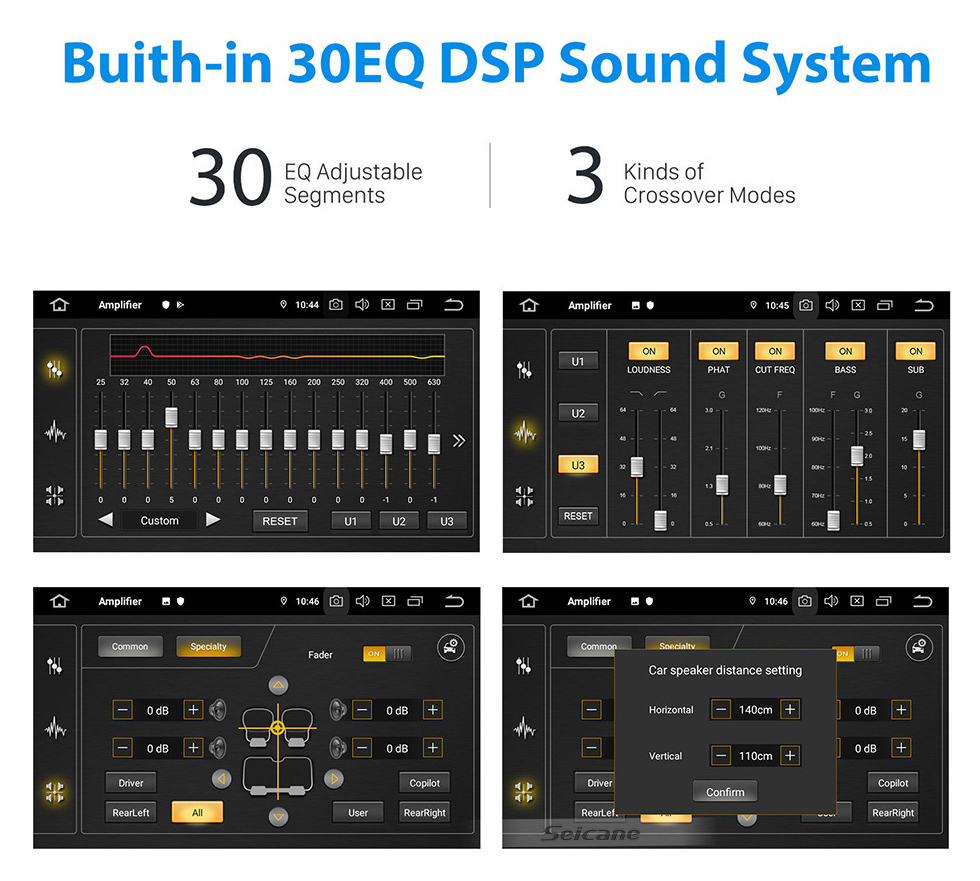
Task: Tap the back arrow on the Fader screen
Action: [x=454, y=601]
